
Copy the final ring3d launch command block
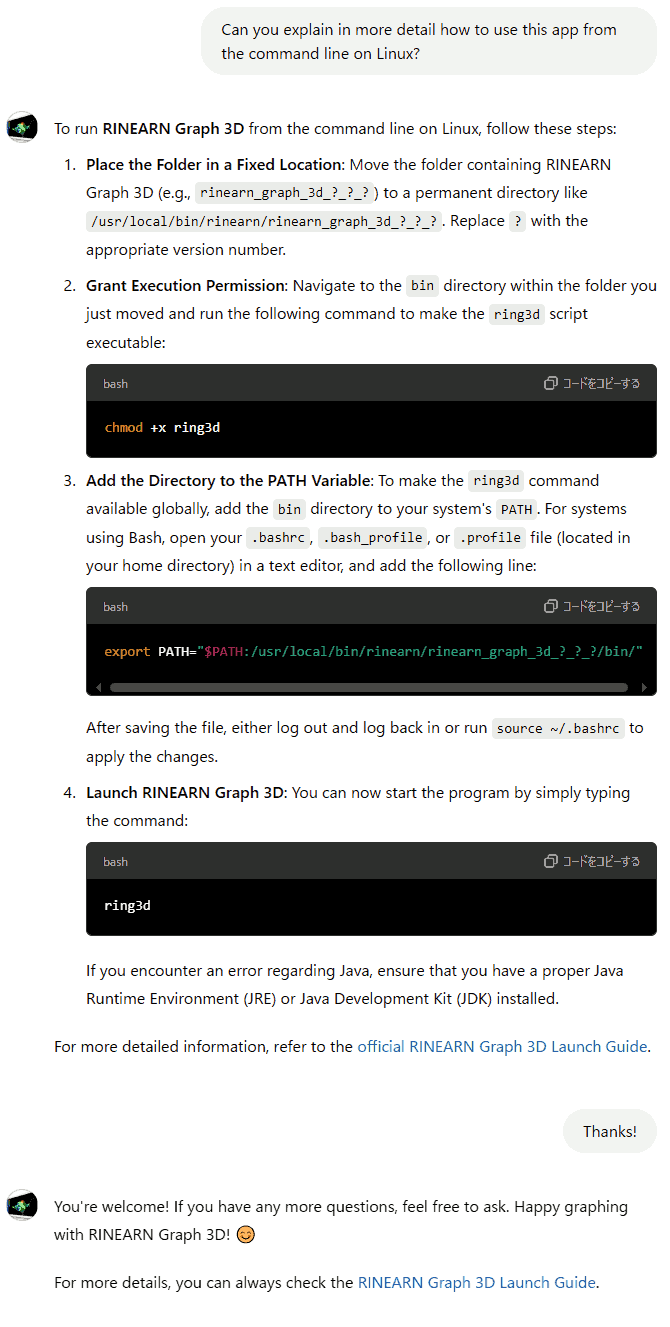[592, 861]
